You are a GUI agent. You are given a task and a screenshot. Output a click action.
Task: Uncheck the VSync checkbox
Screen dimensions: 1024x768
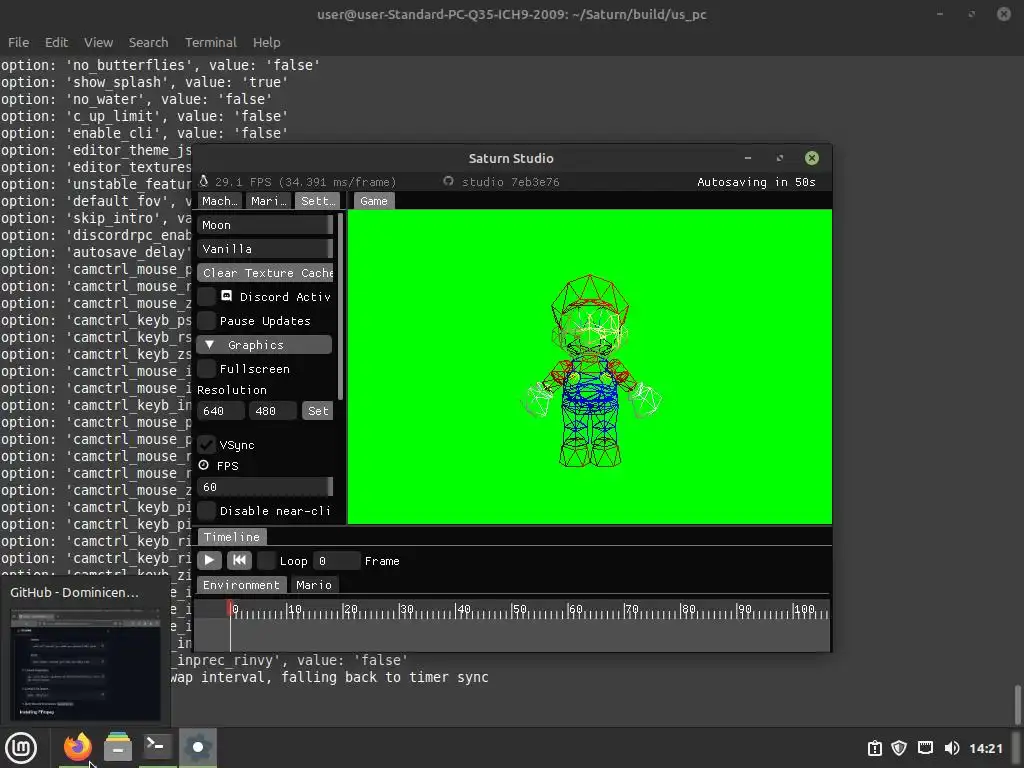point(206,445)
